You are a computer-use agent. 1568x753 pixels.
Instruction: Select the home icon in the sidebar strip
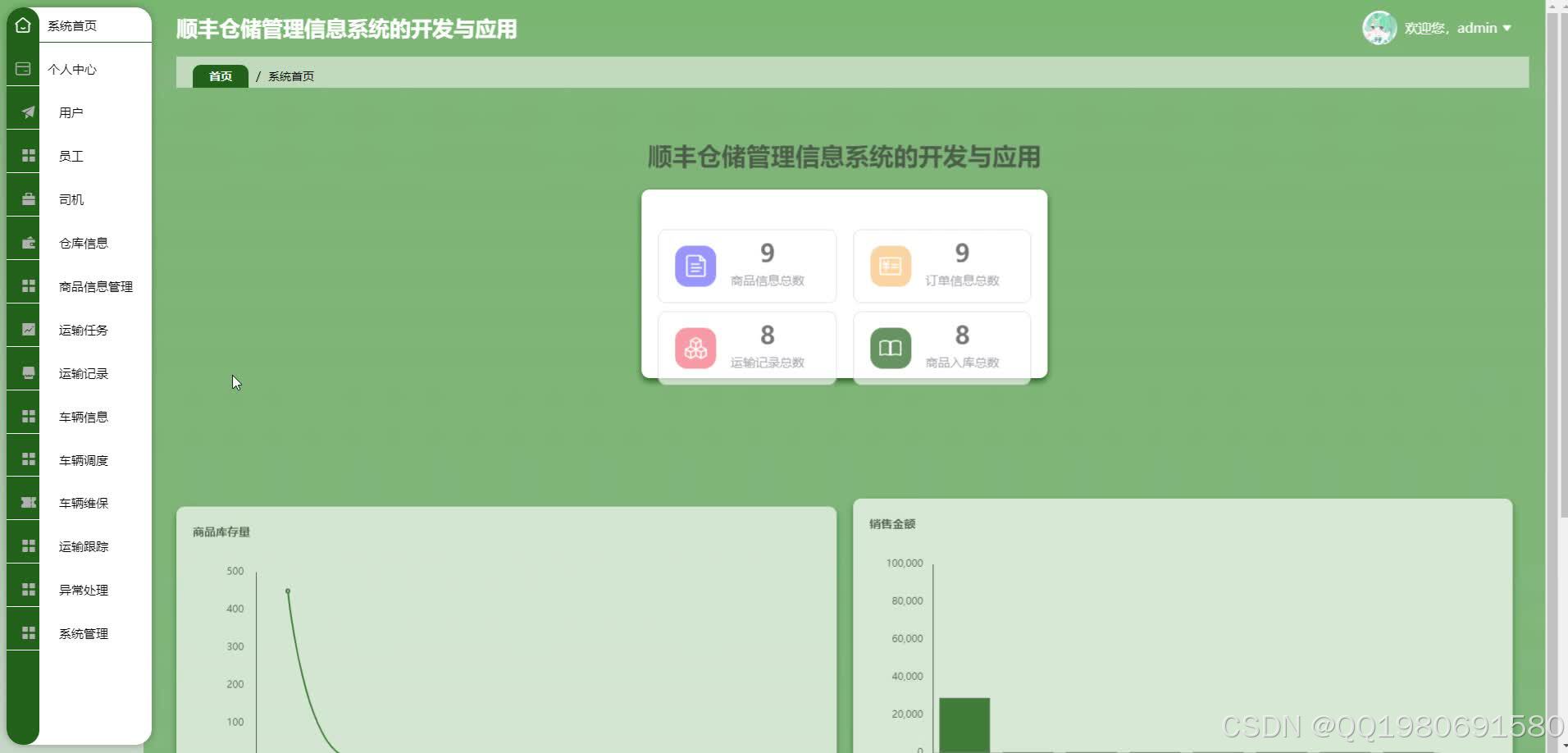click(22, 25)
